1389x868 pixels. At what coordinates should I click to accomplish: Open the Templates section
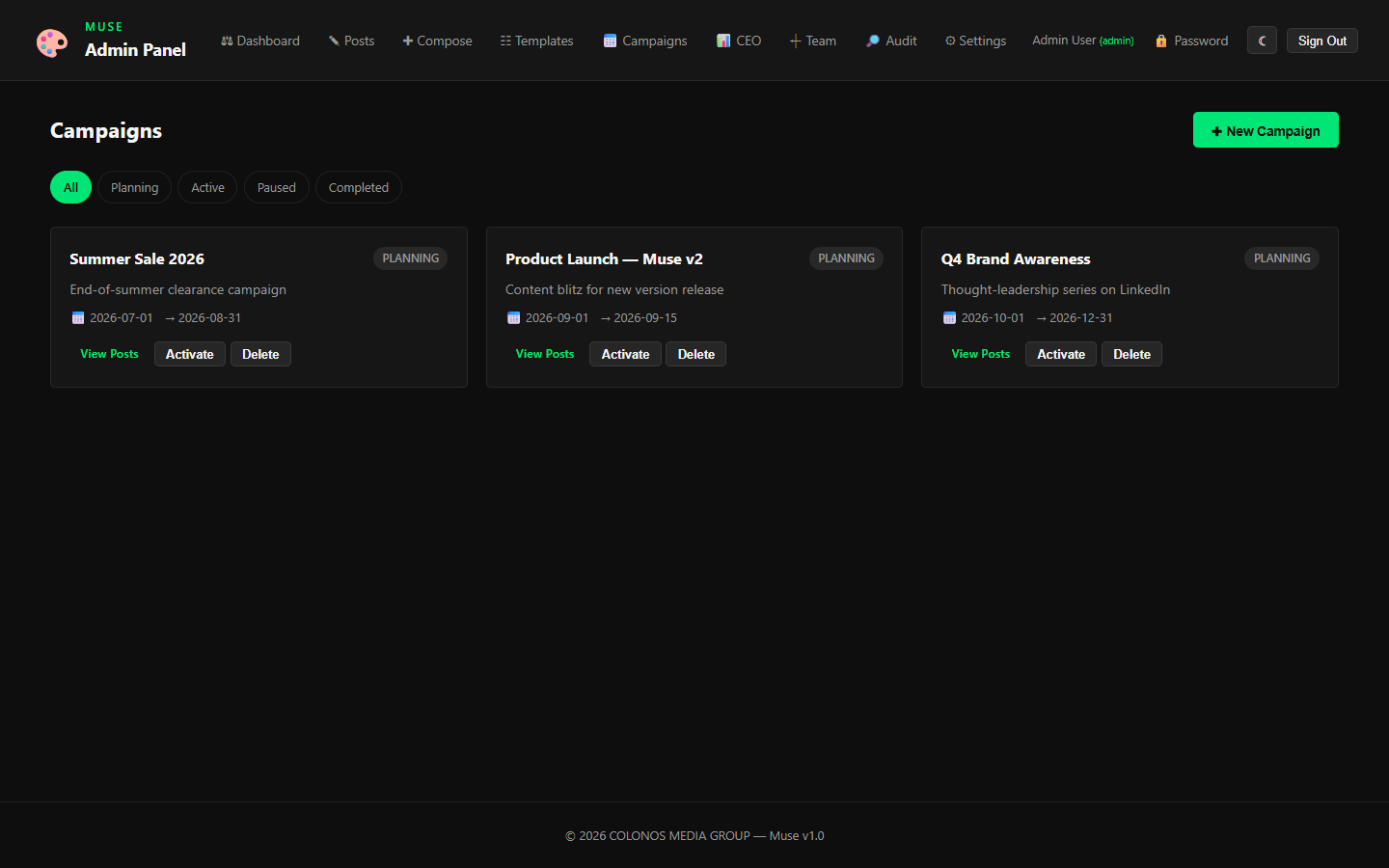coord(536,41)
